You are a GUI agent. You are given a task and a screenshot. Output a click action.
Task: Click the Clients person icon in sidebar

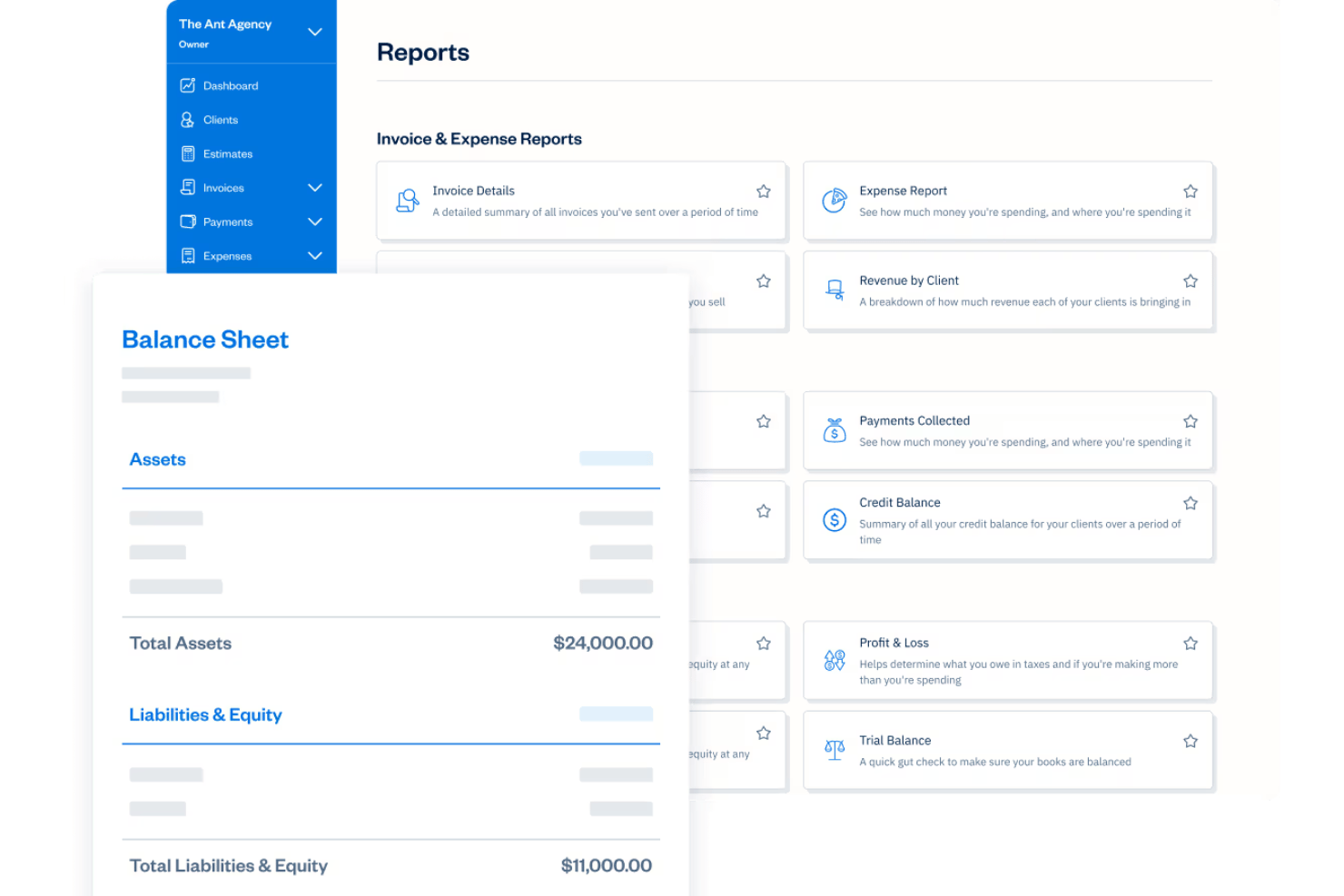pyautogui.click(x=188, y=120)
